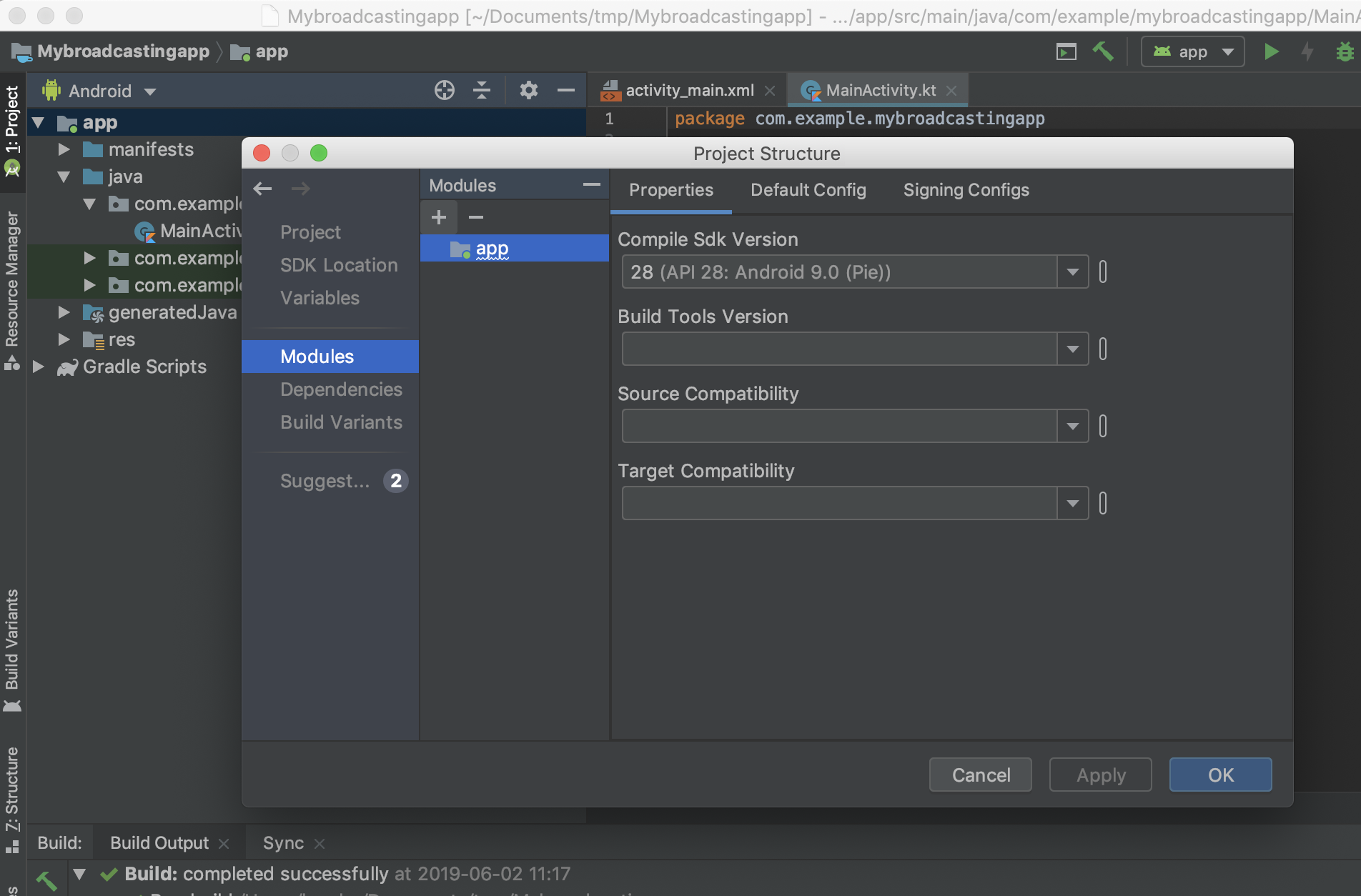
Task: Click the Apply button
Action: coord(1101,775)
